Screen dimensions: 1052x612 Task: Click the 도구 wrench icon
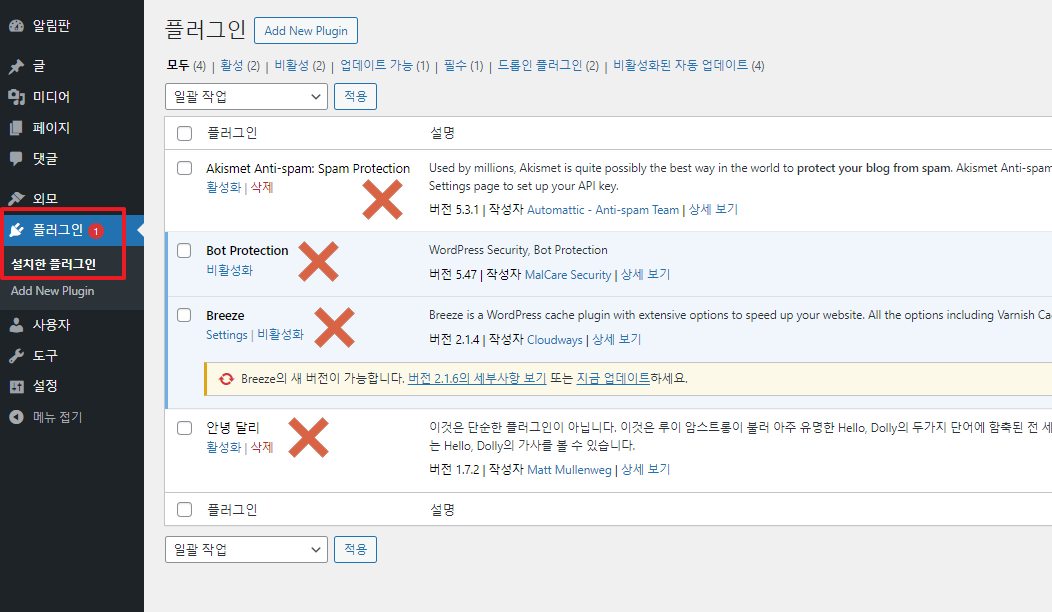[17, 356]
